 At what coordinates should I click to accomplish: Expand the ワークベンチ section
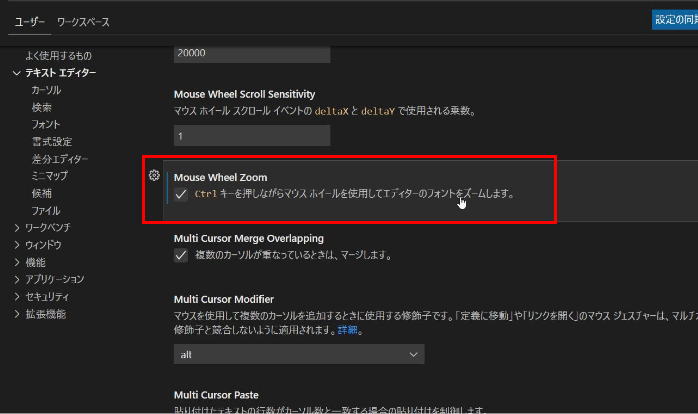(x=17, y=228)
